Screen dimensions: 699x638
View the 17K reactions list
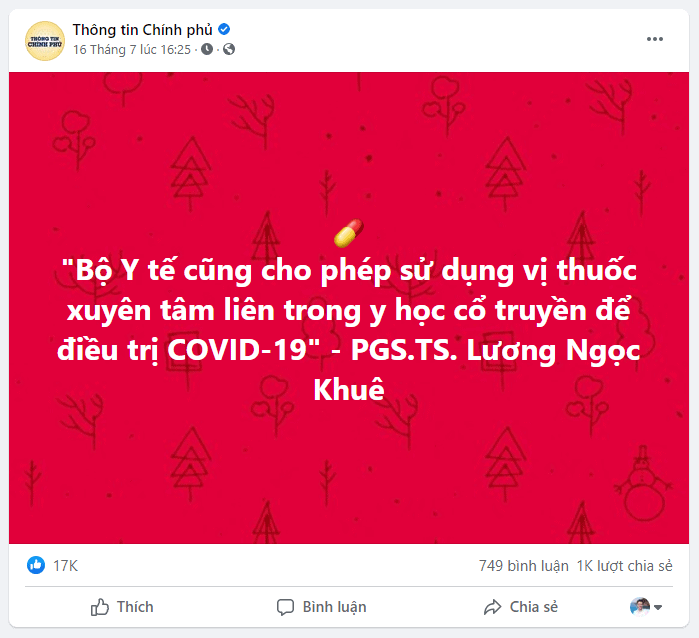point(66,566)
